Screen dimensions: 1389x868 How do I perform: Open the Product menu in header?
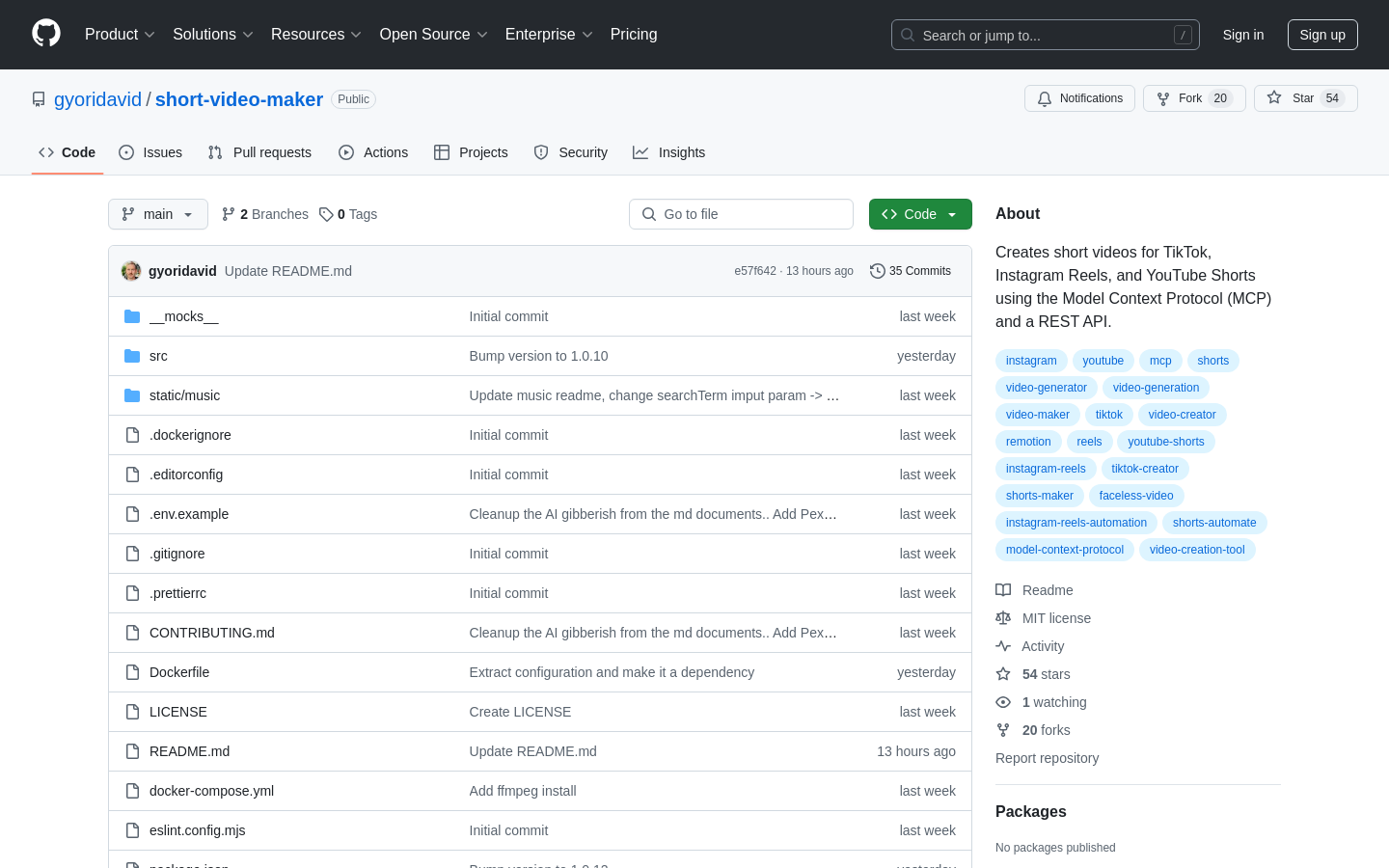pyautogui.click(x=120, y=35)
